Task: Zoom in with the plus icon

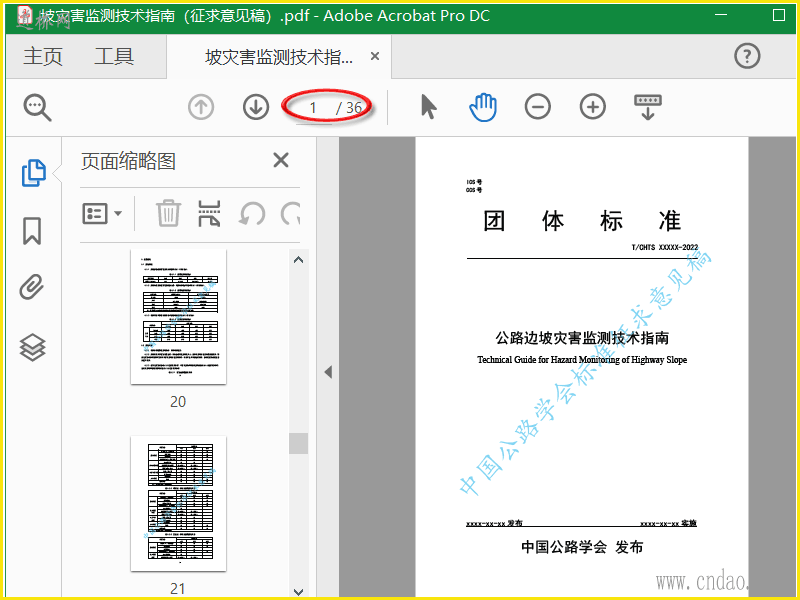Action: (x=592, y=107)
